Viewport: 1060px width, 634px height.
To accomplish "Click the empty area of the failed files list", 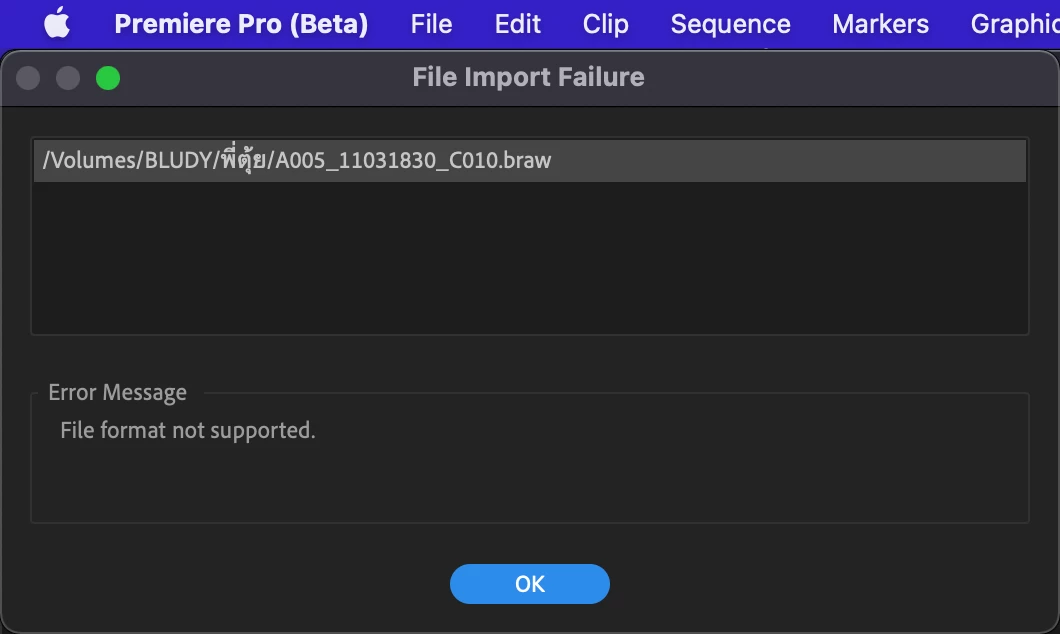I will pyautogui.click(x=530, y=257).
